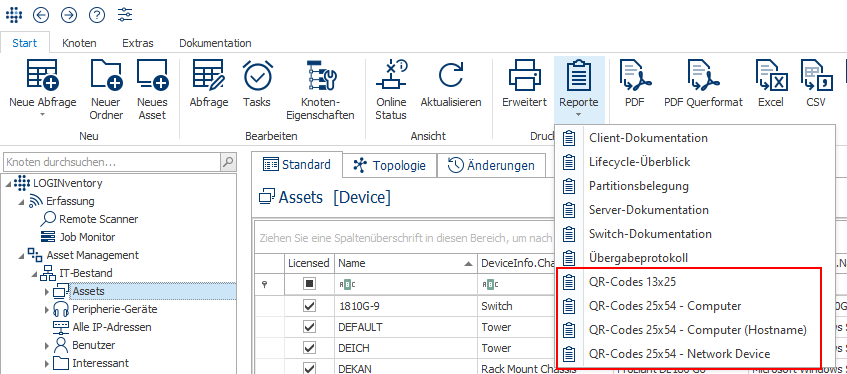Switch to the Start ribbon tab
The height and width of the screenshot is (374, 847).
[x=25, y=43]
